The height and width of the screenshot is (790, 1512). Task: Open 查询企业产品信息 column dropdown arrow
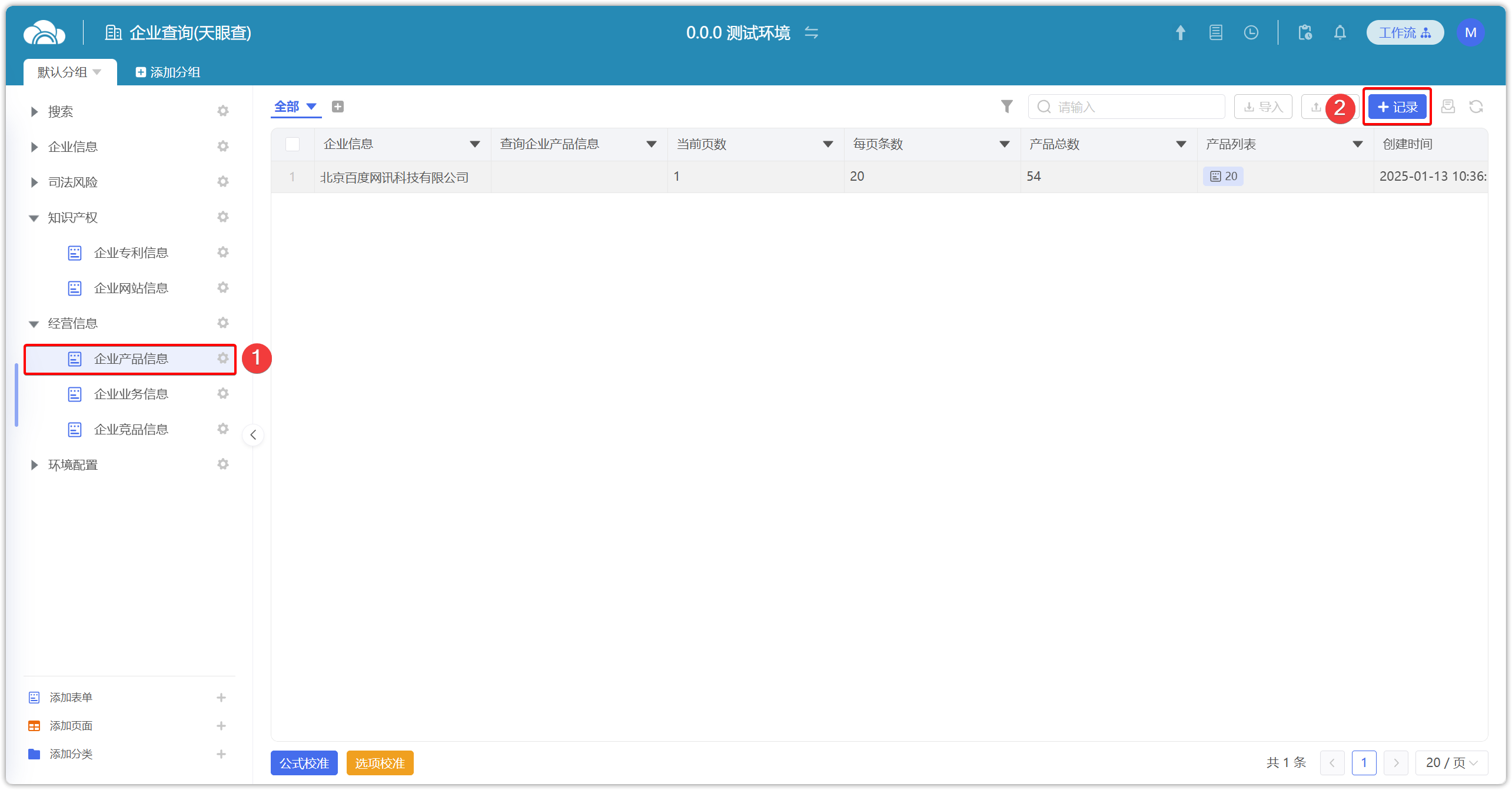(652, 144)
